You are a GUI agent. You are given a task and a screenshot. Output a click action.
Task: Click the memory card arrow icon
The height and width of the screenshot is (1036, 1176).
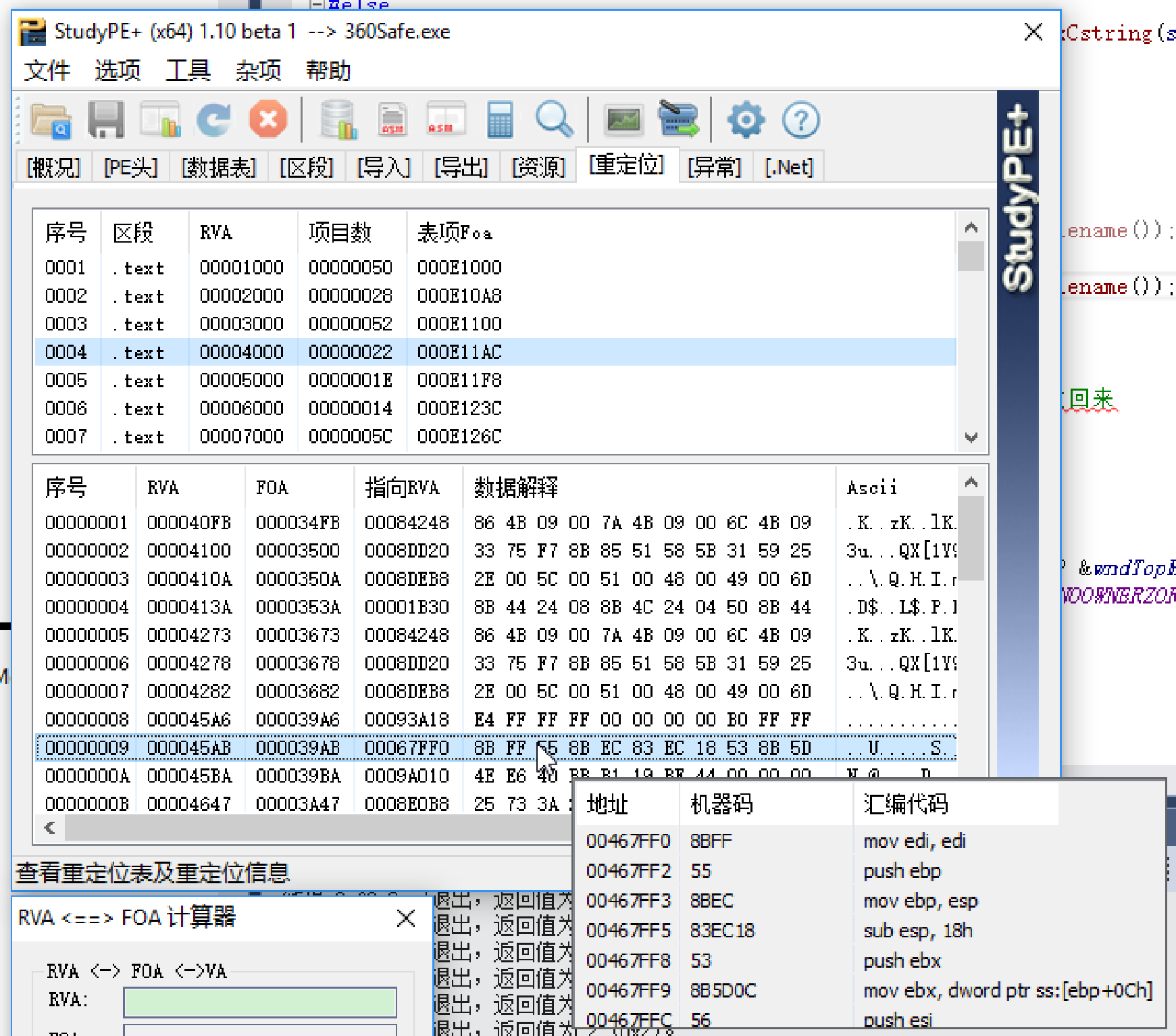(x=678, y=119)
